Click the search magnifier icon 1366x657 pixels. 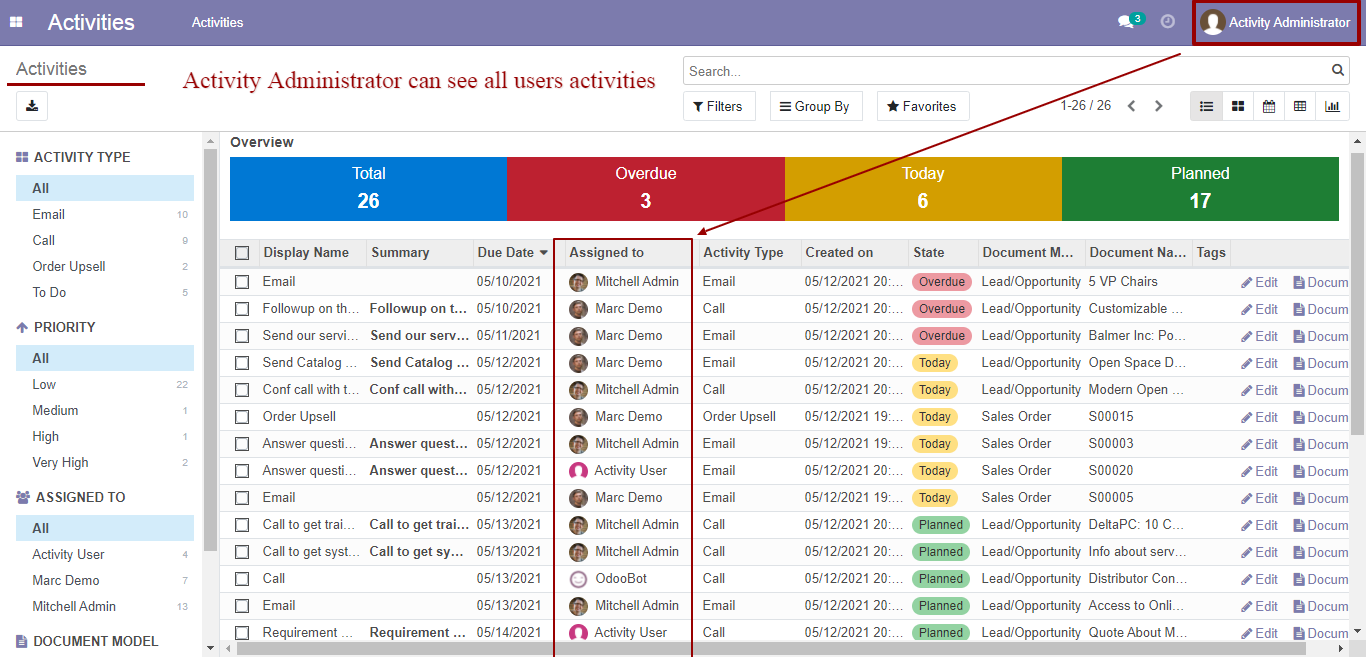pyautogui.click(x=1338, y=71)
